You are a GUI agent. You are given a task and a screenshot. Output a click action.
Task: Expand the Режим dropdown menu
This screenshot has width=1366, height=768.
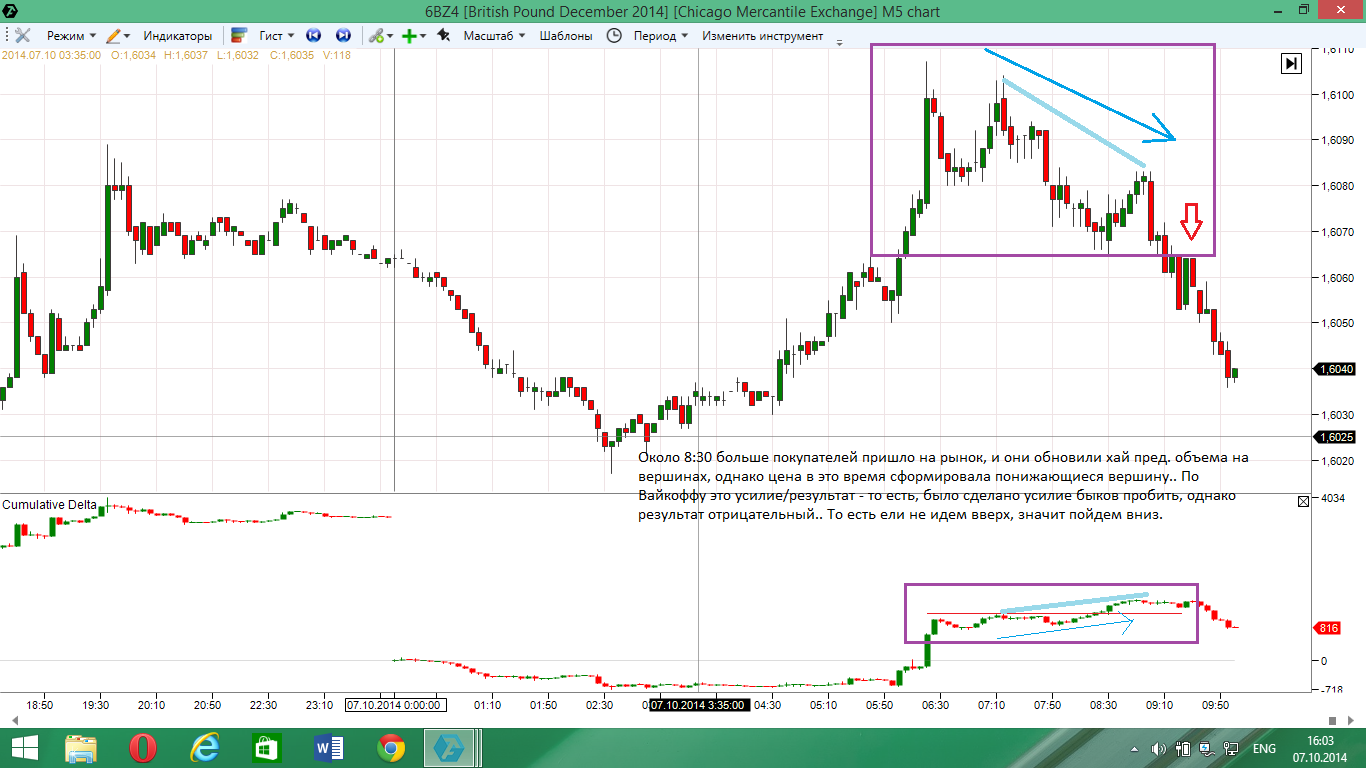click(71, 35)
